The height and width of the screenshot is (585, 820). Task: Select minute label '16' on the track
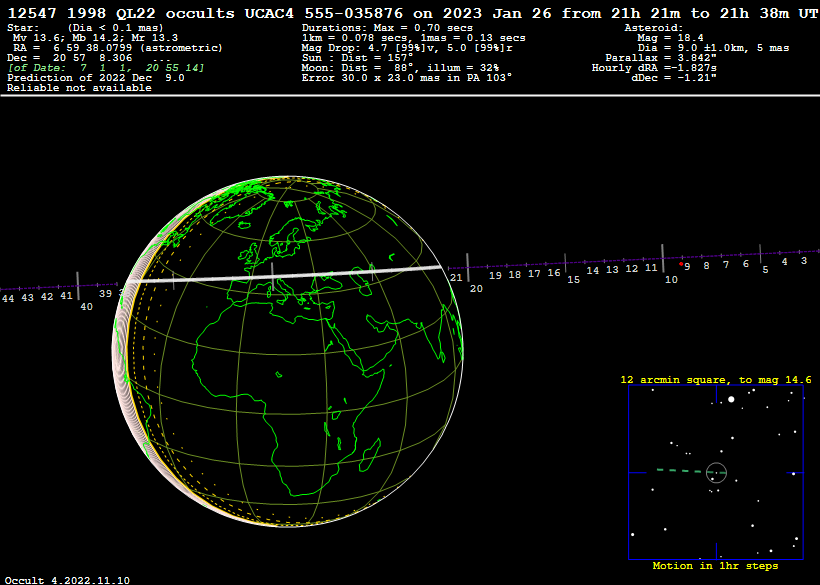click(554, 273)
